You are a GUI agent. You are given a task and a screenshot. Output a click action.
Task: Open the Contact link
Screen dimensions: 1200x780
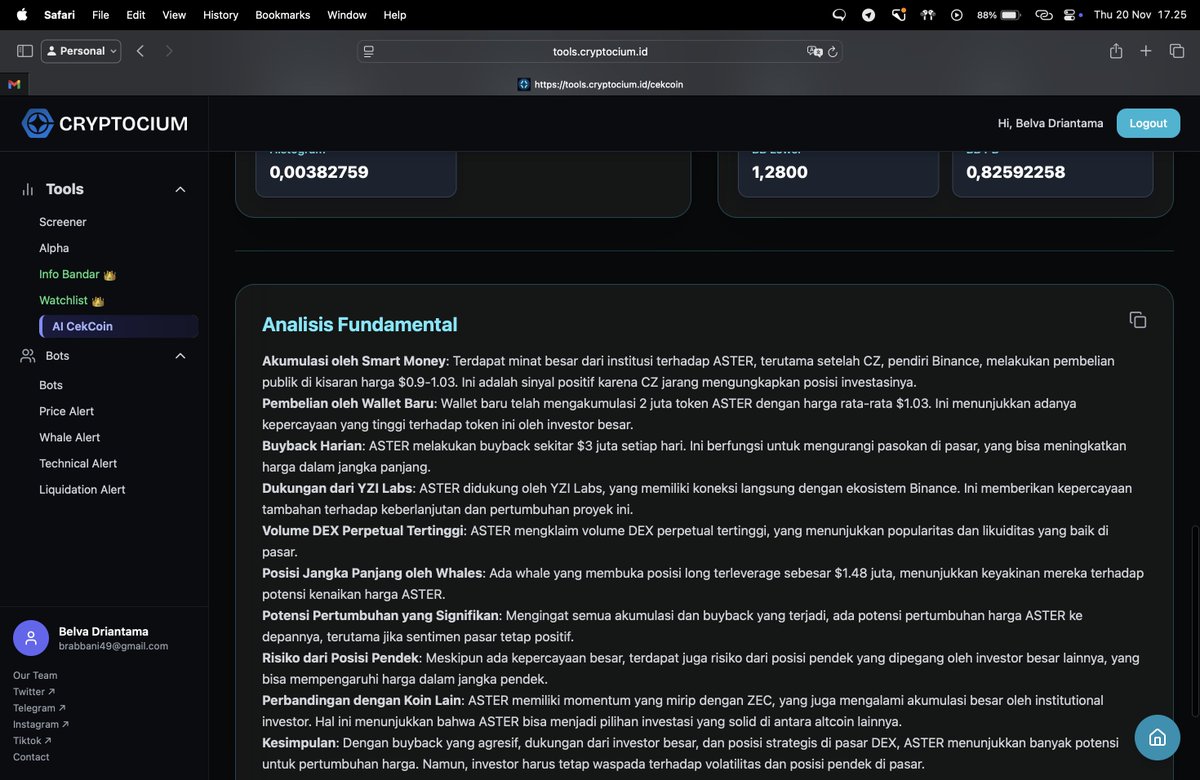pos(31,757)
